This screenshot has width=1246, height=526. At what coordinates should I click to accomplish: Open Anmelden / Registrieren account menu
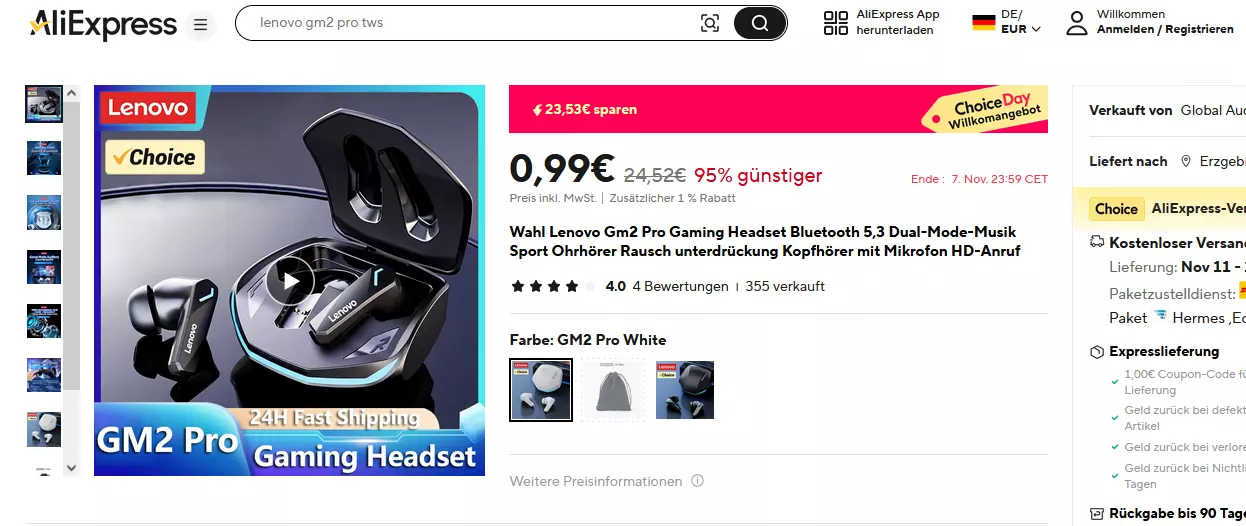pos(1165,30)
